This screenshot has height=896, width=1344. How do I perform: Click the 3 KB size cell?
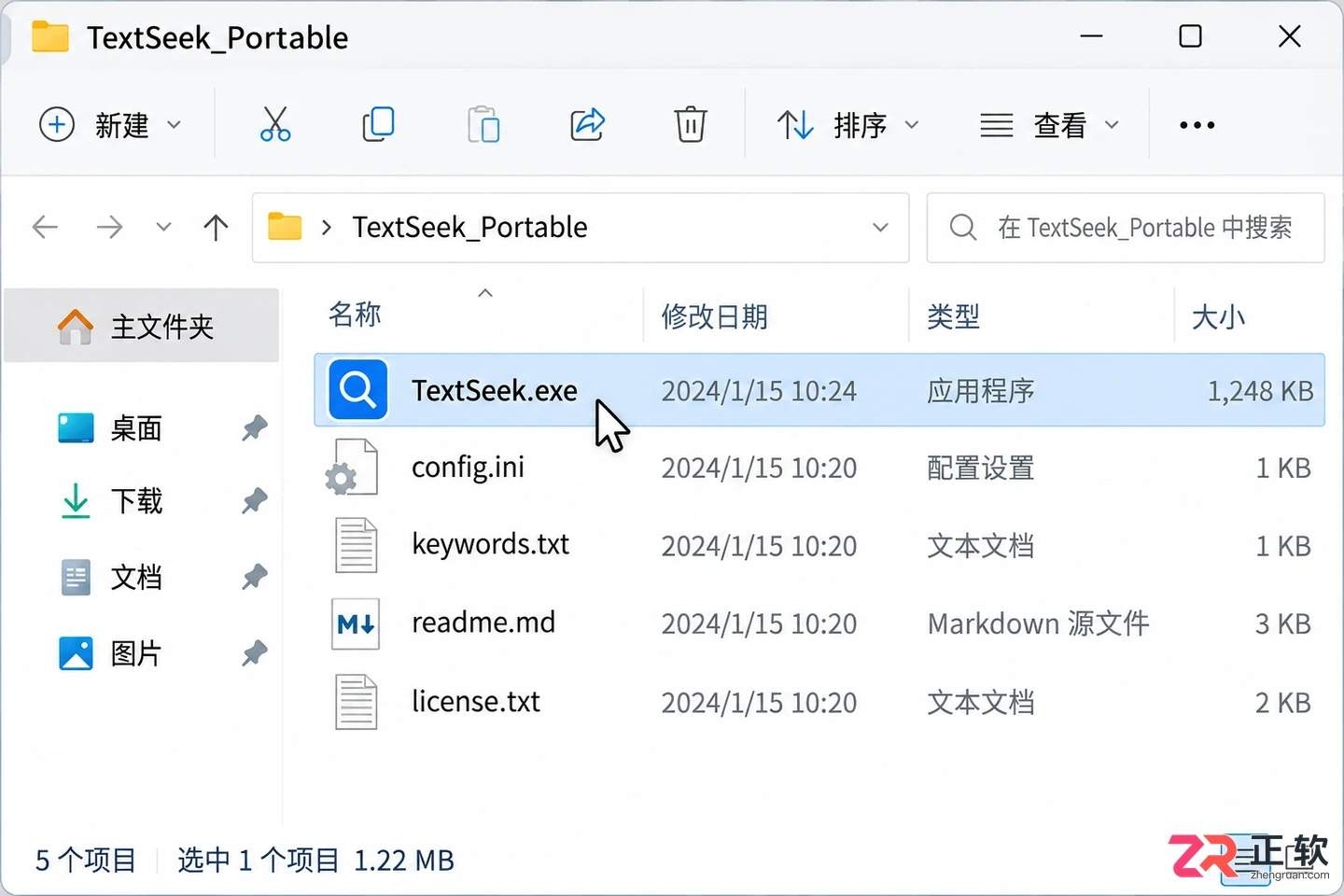1282,623
